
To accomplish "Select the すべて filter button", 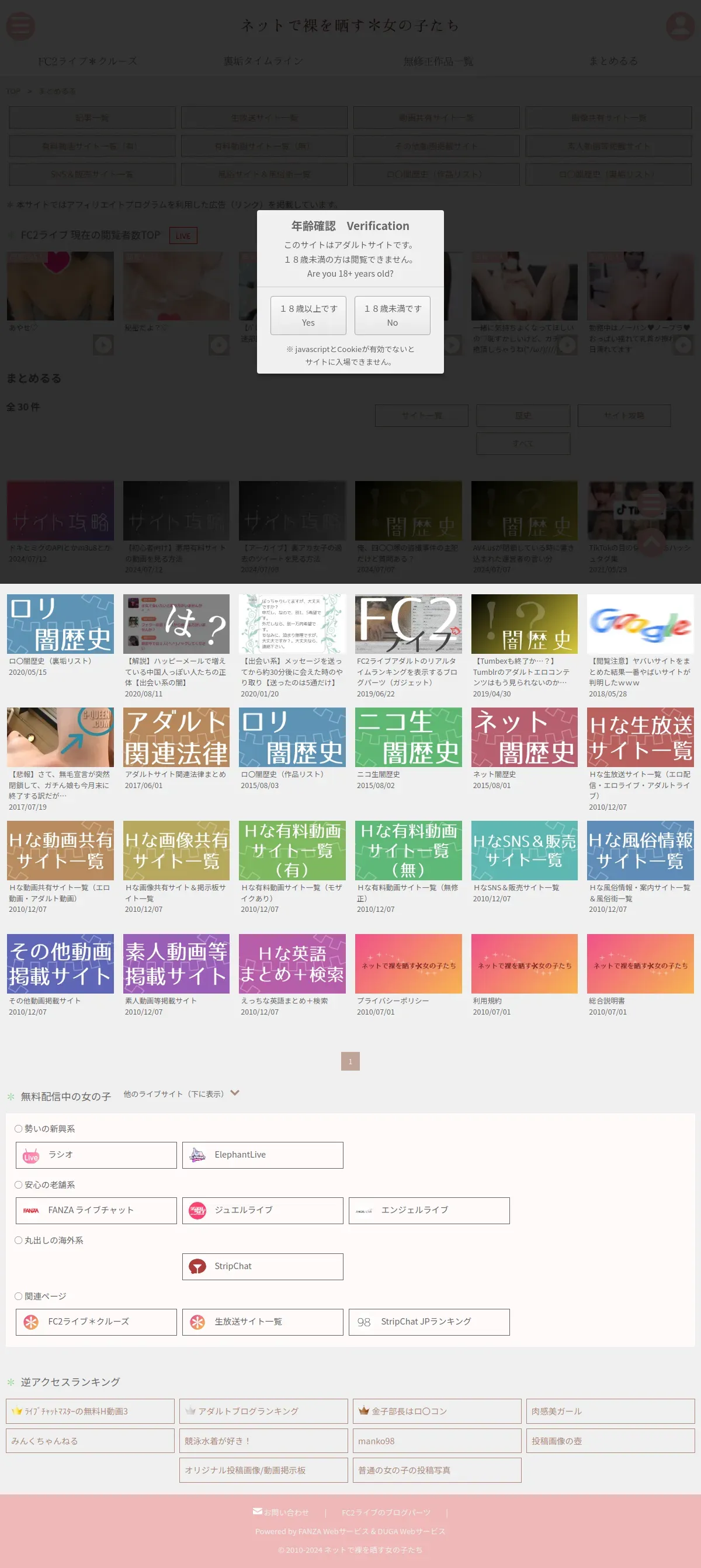I will [x=523, y=444].
